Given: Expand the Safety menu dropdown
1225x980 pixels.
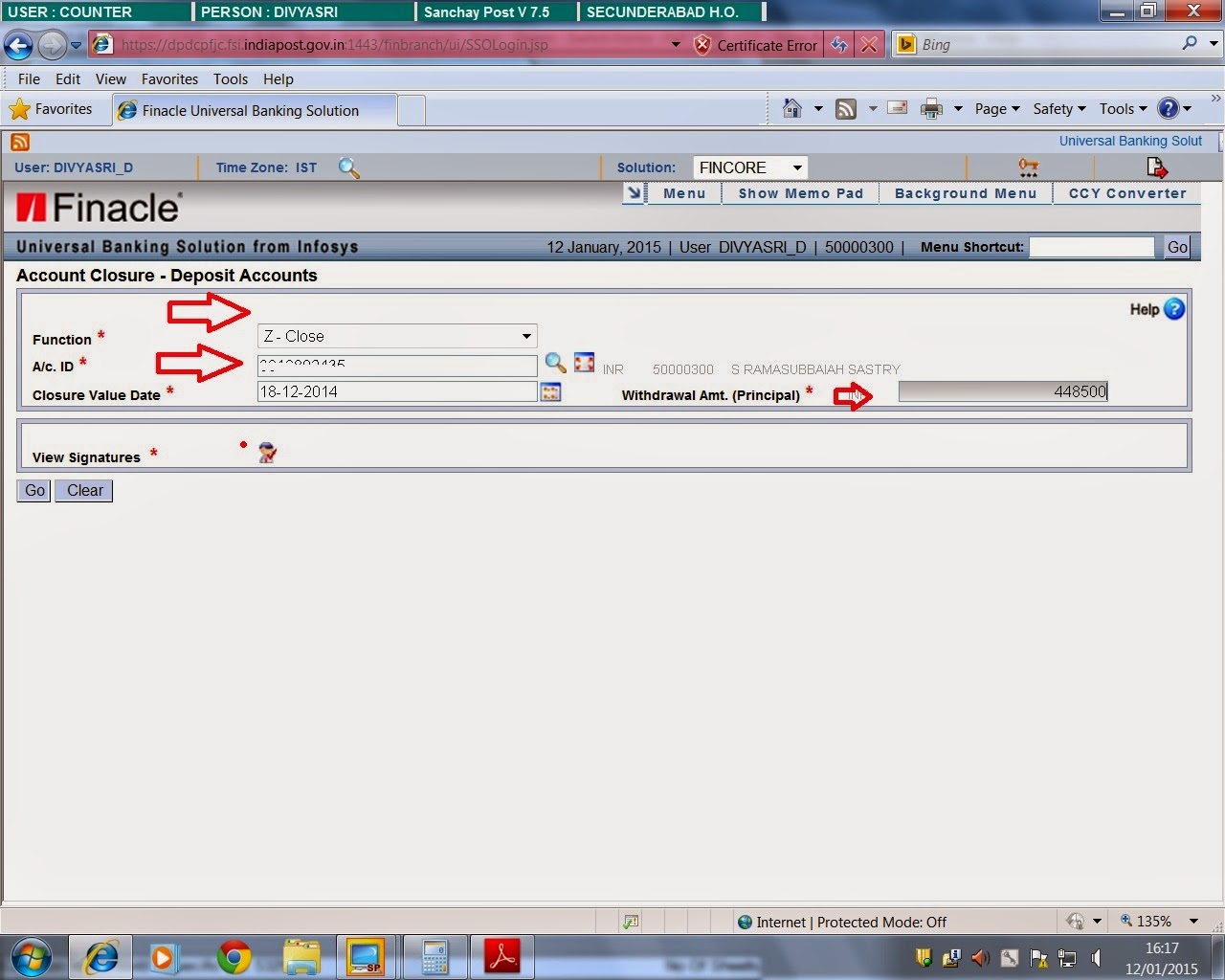Looking at the screenshot, I should [1059, 109].
